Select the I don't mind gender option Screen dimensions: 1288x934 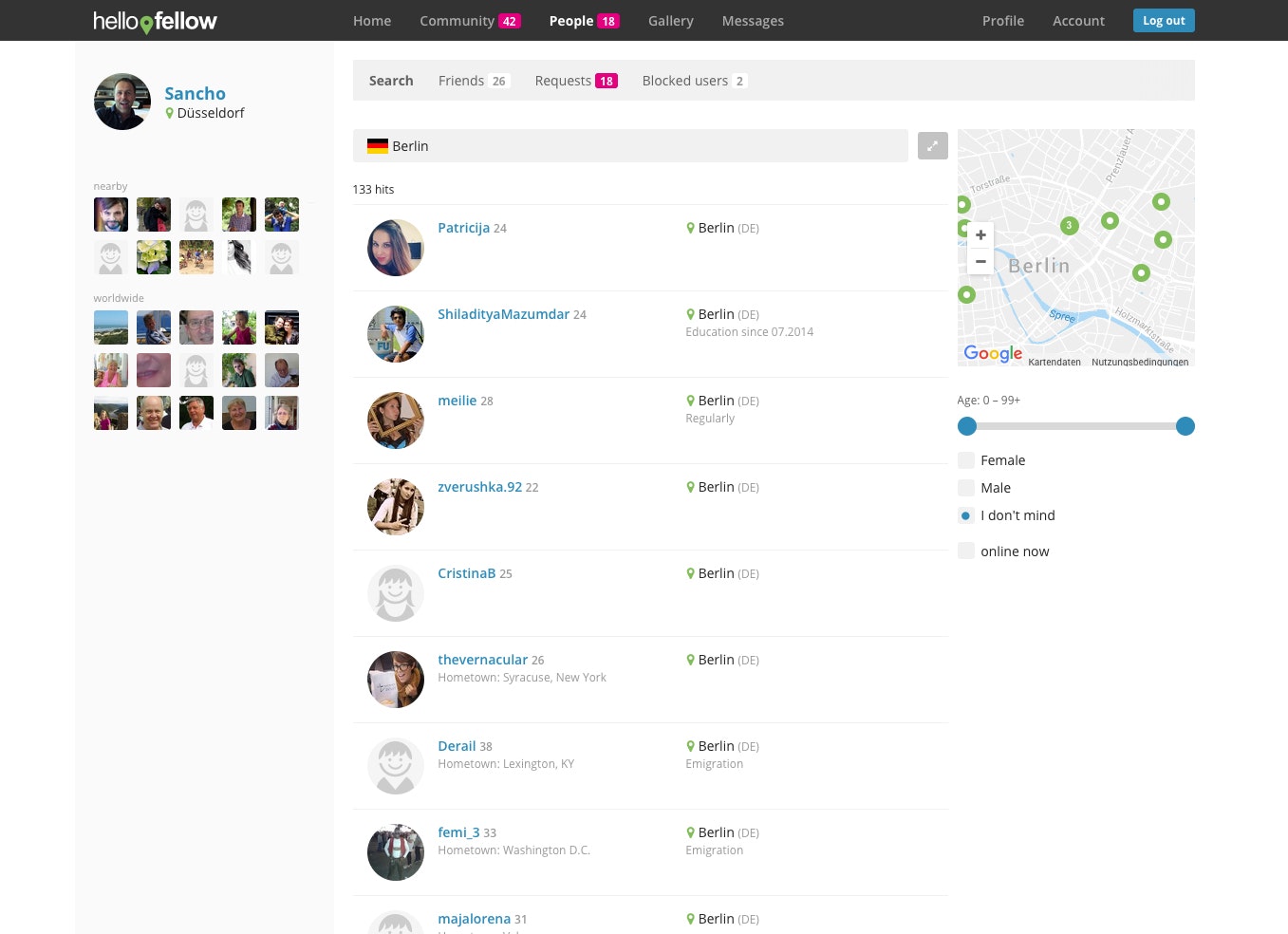click(965, 515)
